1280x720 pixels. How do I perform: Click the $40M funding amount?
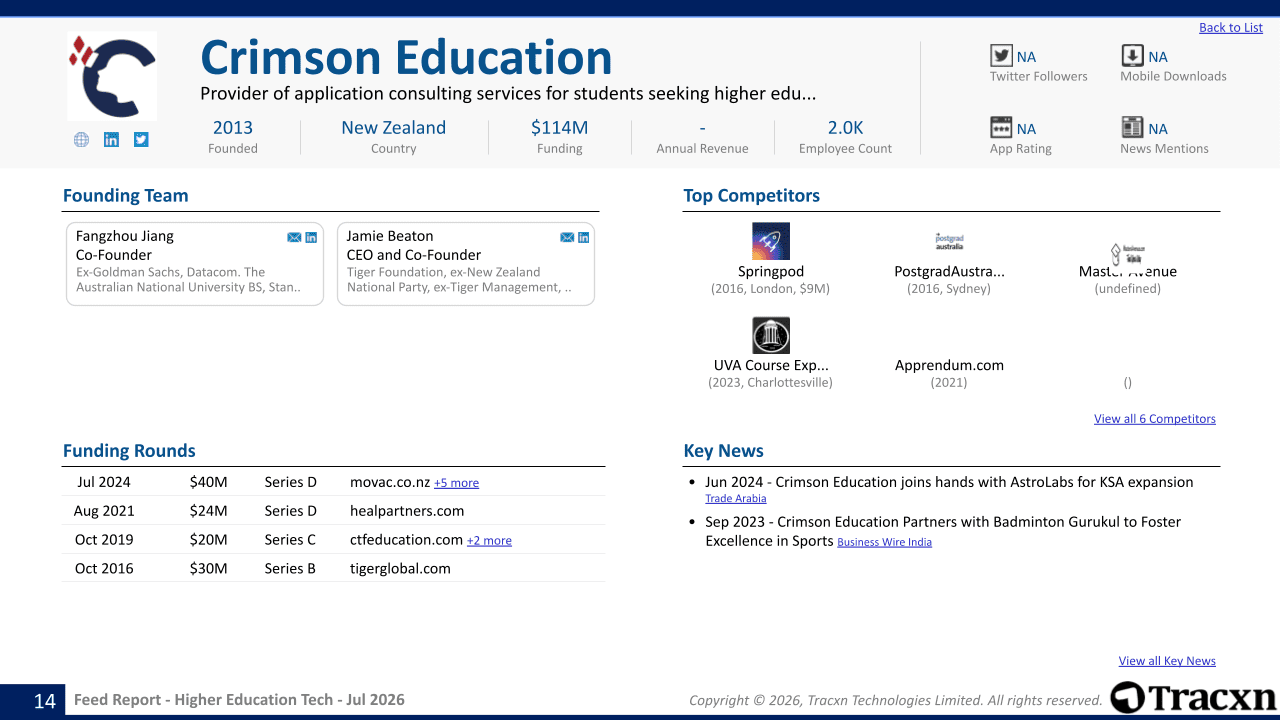coord(209,482)
